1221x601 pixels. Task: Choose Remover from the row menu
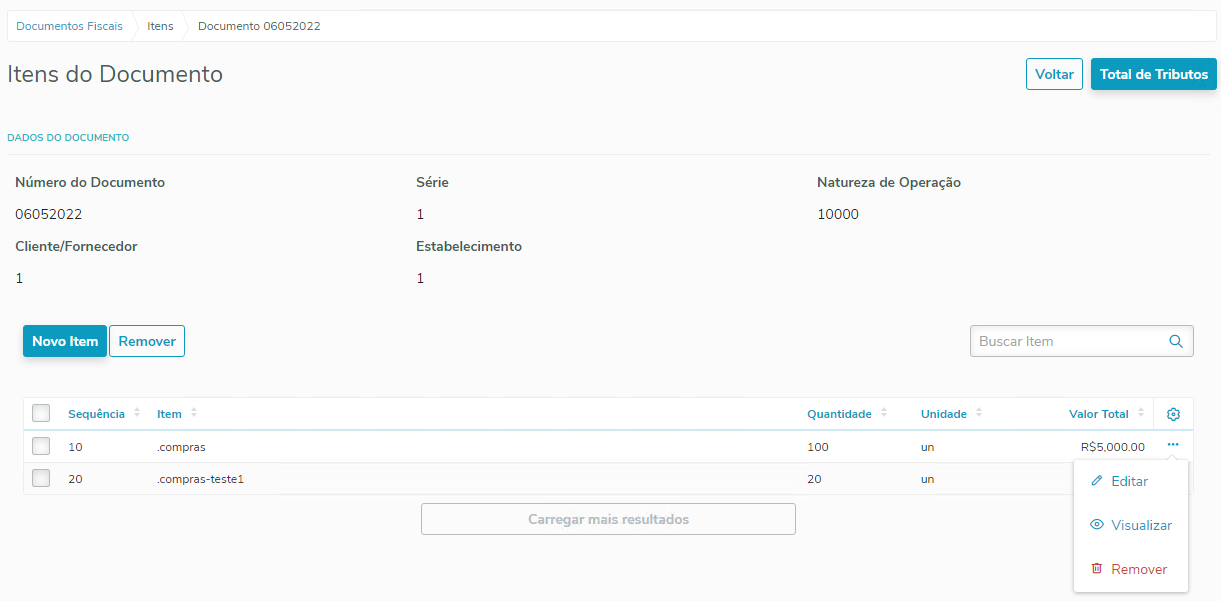click(1139, 569)
